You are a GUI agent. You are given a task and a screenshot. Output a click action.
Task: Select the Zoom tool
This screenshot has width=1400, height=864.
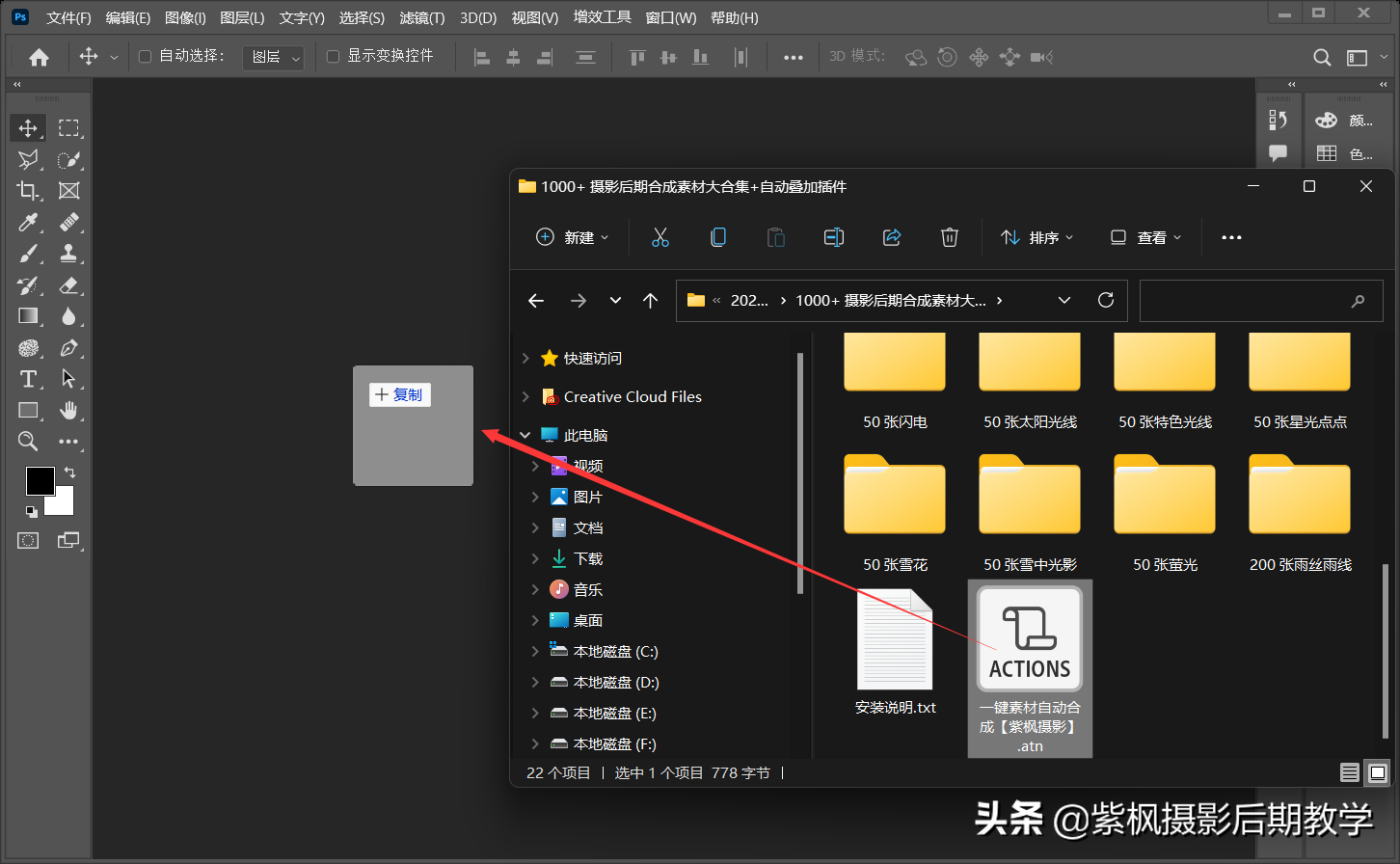click(28, 442)
